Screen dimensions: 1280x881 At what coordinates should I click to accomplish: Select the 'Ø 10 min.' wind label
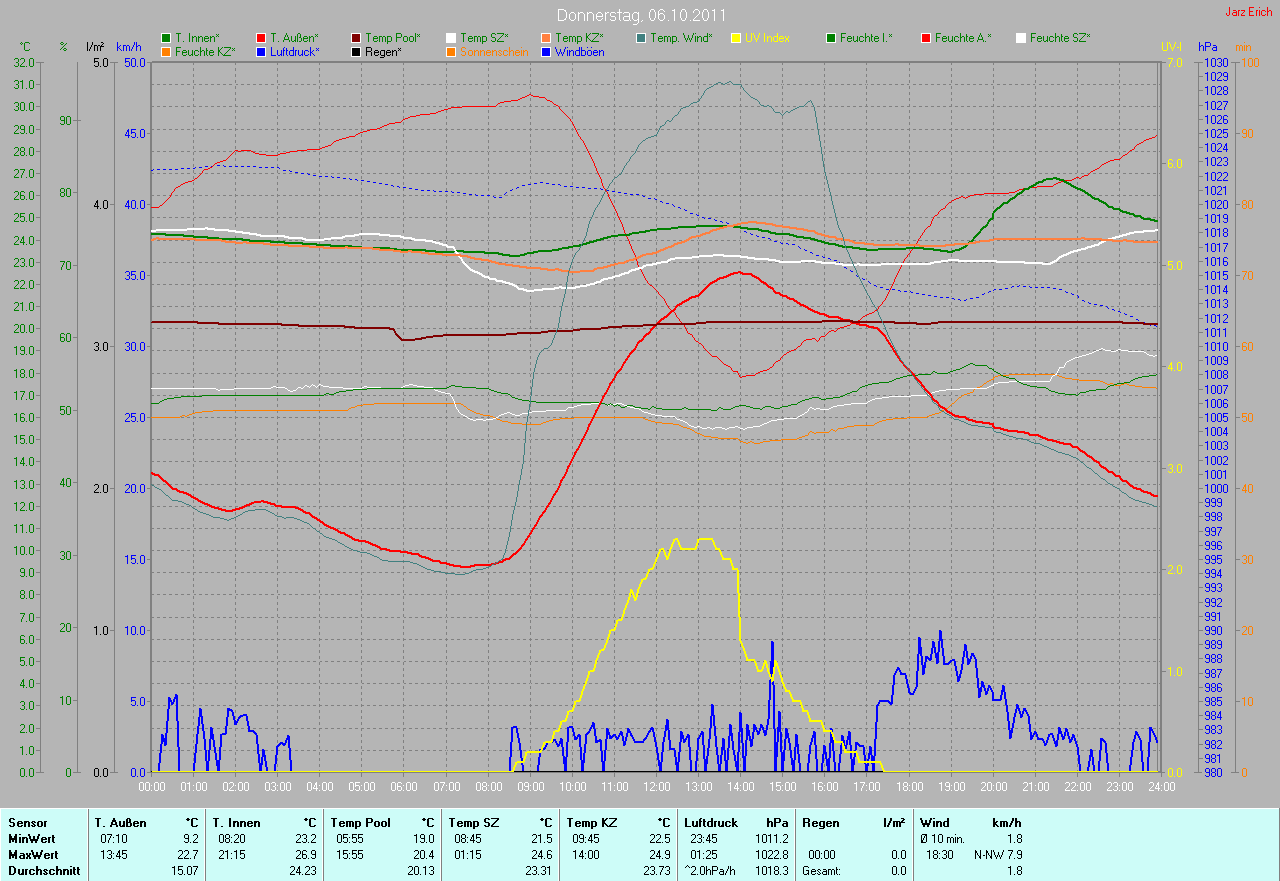943,839
